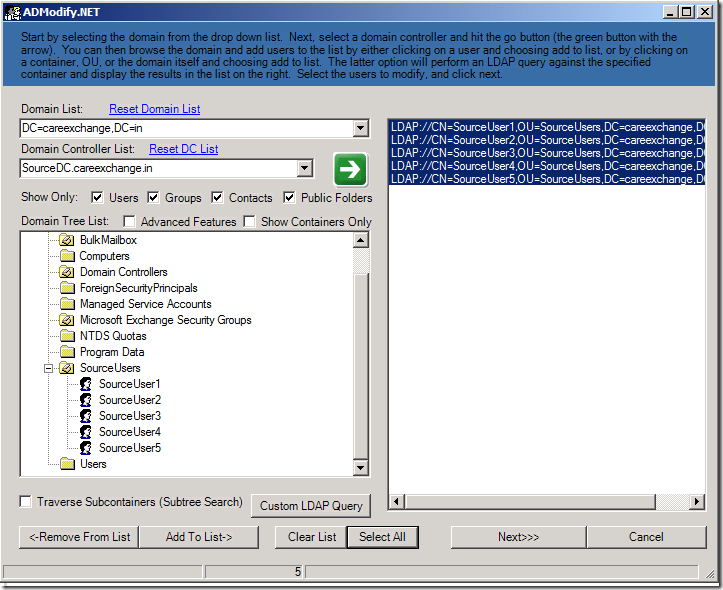This screenshot has width=723, height=590.
Task: Click the Next button
Action: click(x=518, y=537)
